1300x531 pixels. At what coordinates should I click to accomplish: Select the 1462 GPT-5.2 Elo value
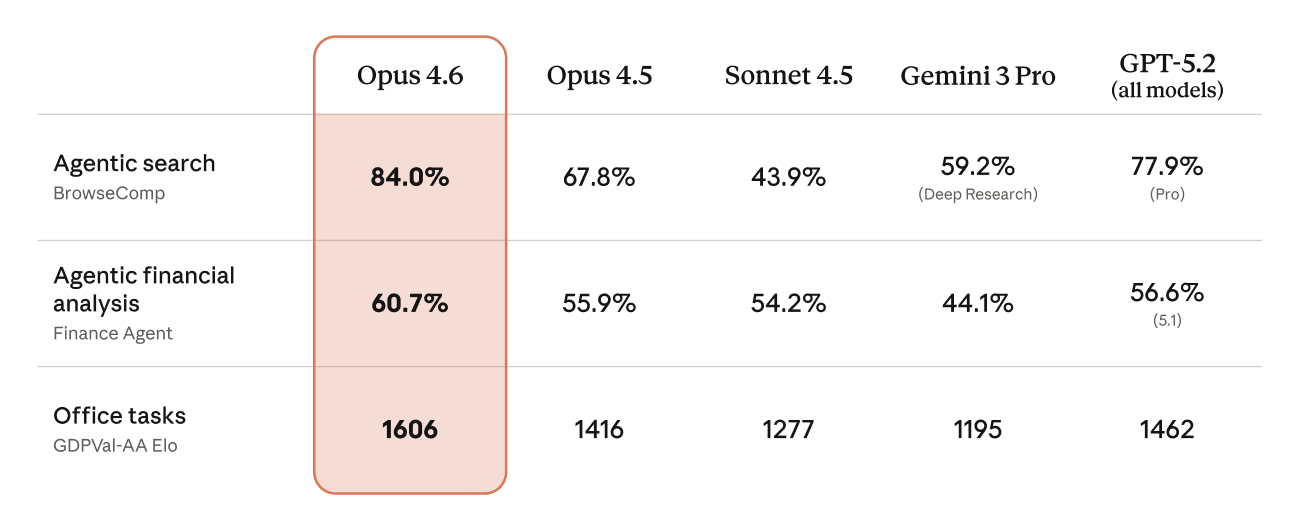(x=1166, y=430)
